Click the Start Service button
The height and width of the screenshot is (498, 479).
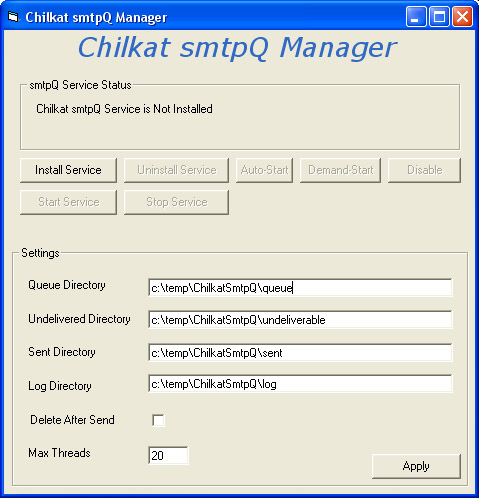click(x=68, y=202)
